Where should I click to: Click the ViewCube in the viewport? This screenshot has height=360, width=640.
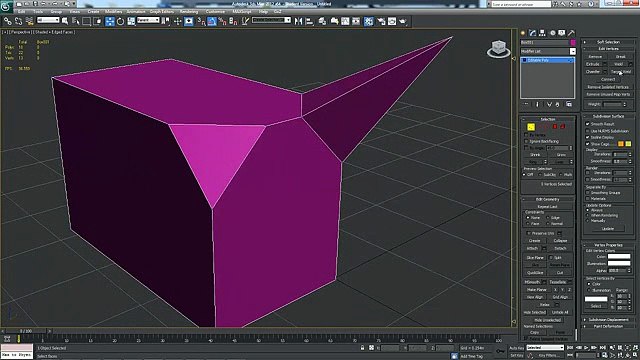498,49
